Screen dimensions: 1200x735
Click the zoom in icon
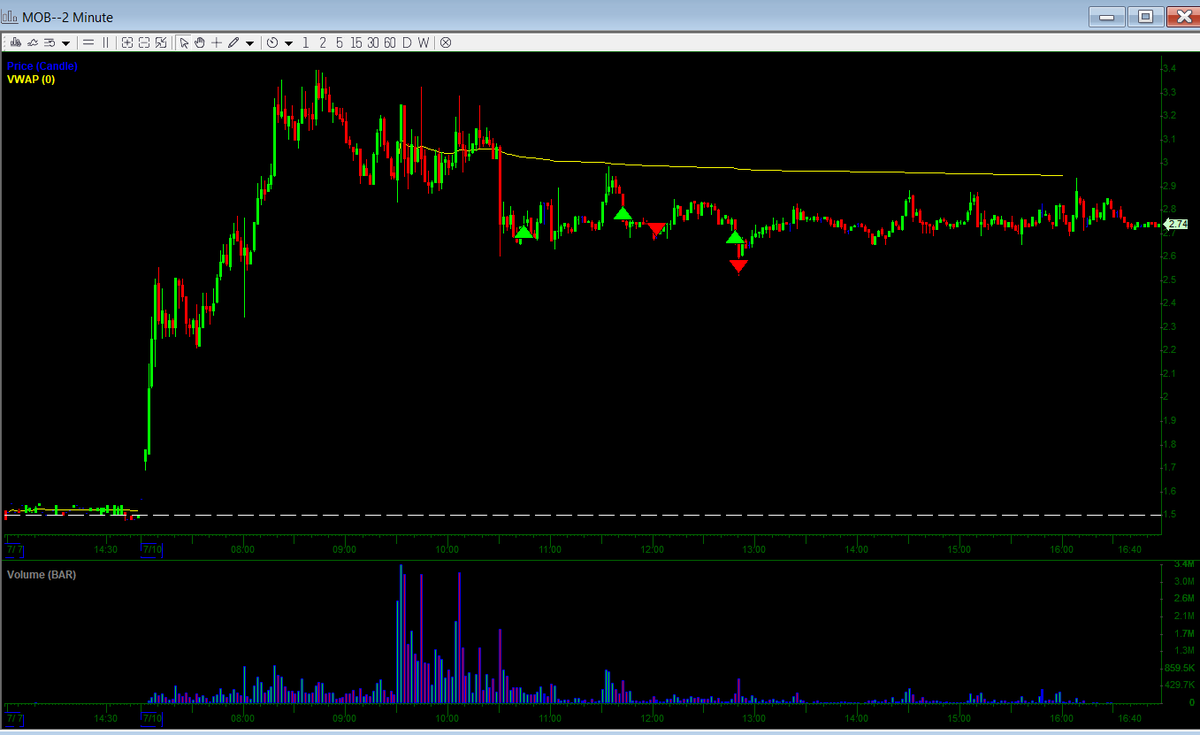coord(127,43)
